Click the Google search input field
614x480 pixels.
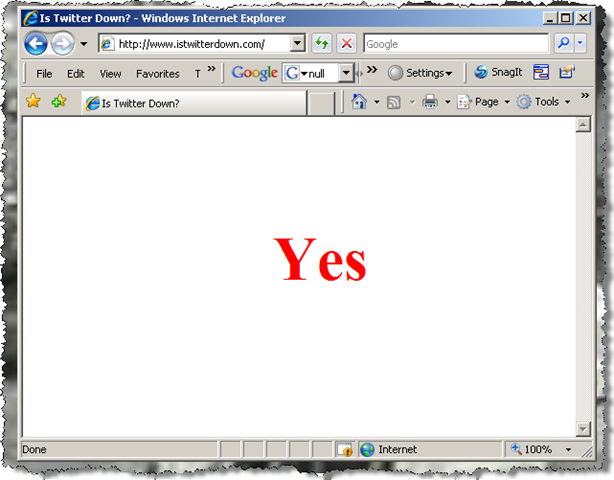coord(455,44)
